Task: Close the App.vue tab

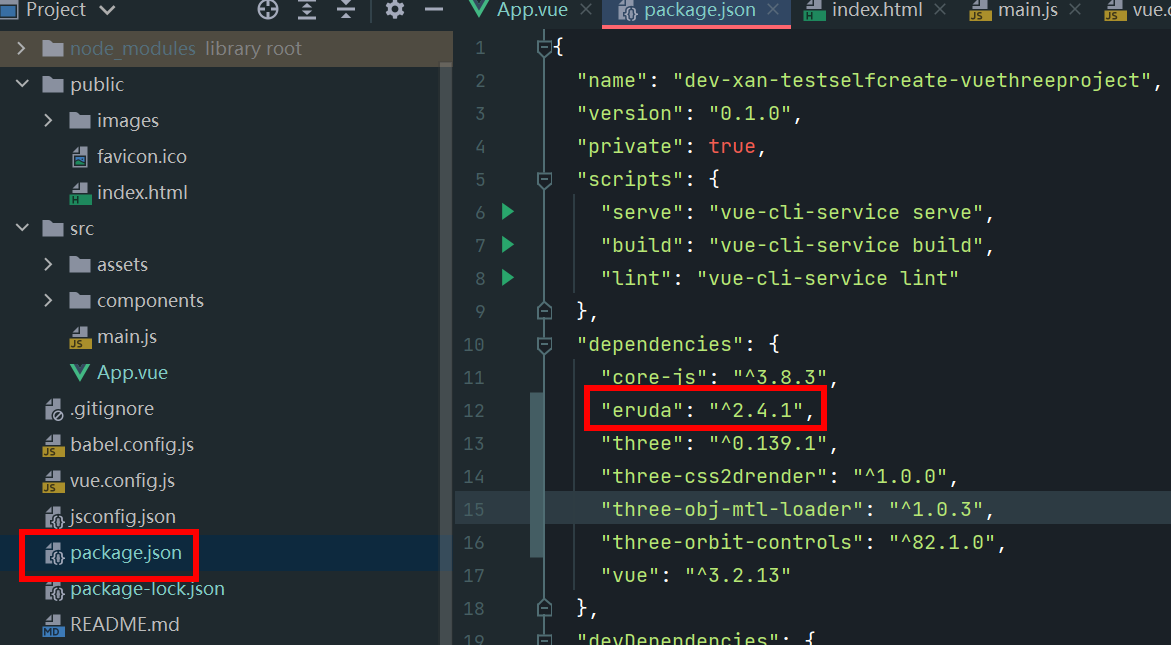Action: coord(586,10)
